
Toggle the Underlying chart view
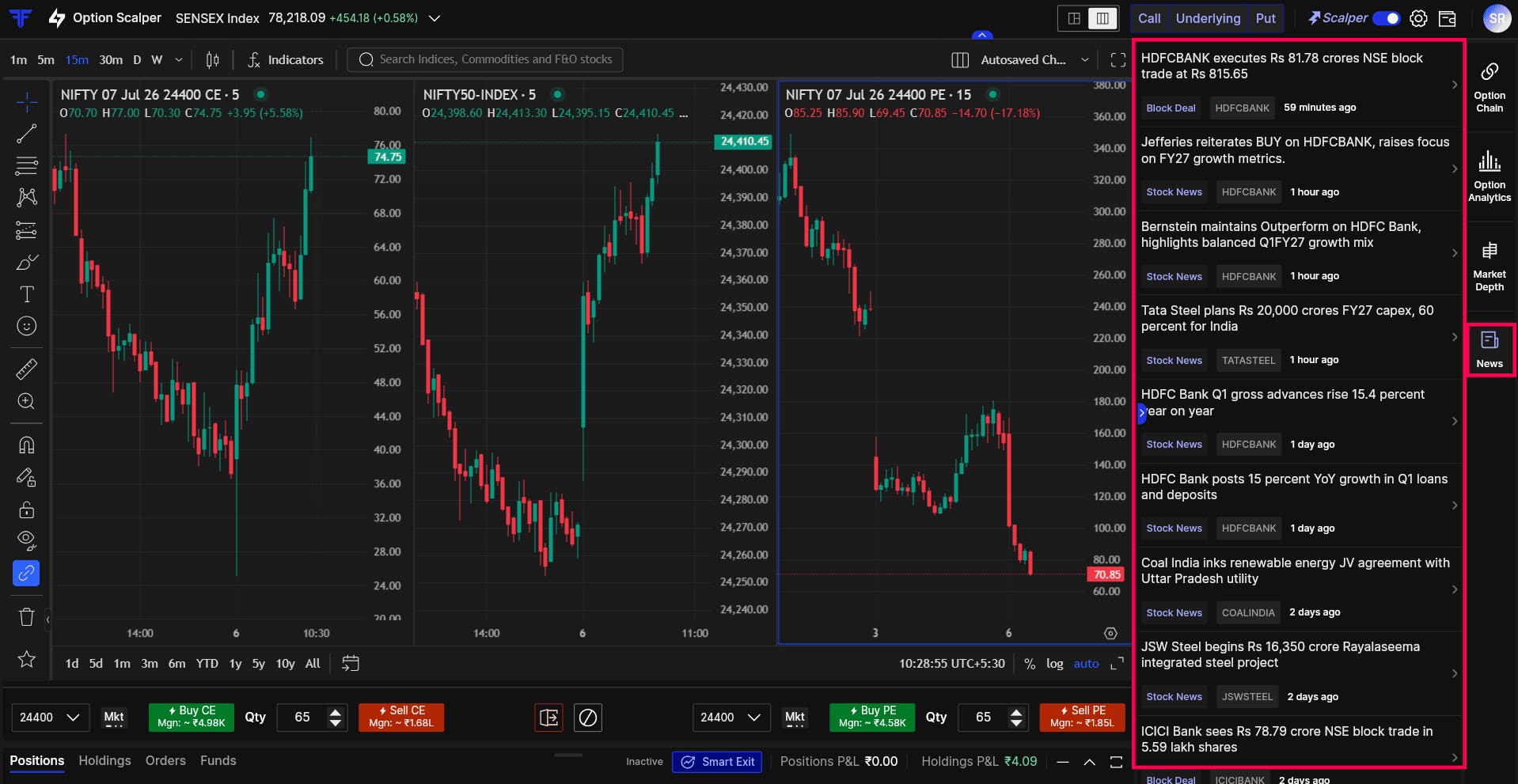[1208, 18]
